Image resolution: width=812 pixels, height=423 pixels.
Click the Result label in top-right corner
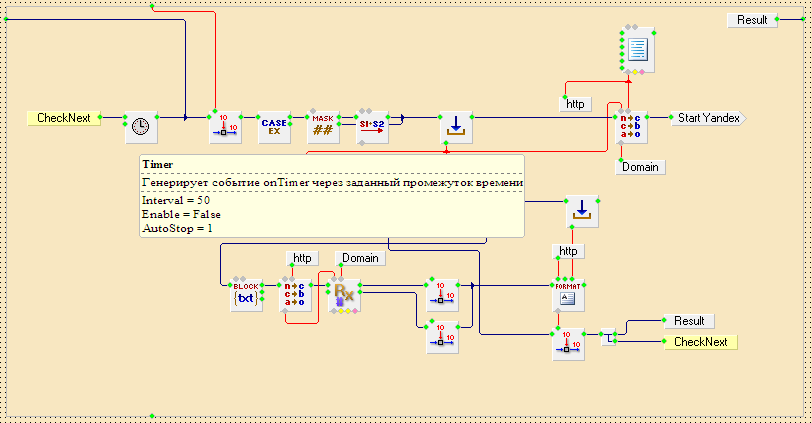coord(752,20)
